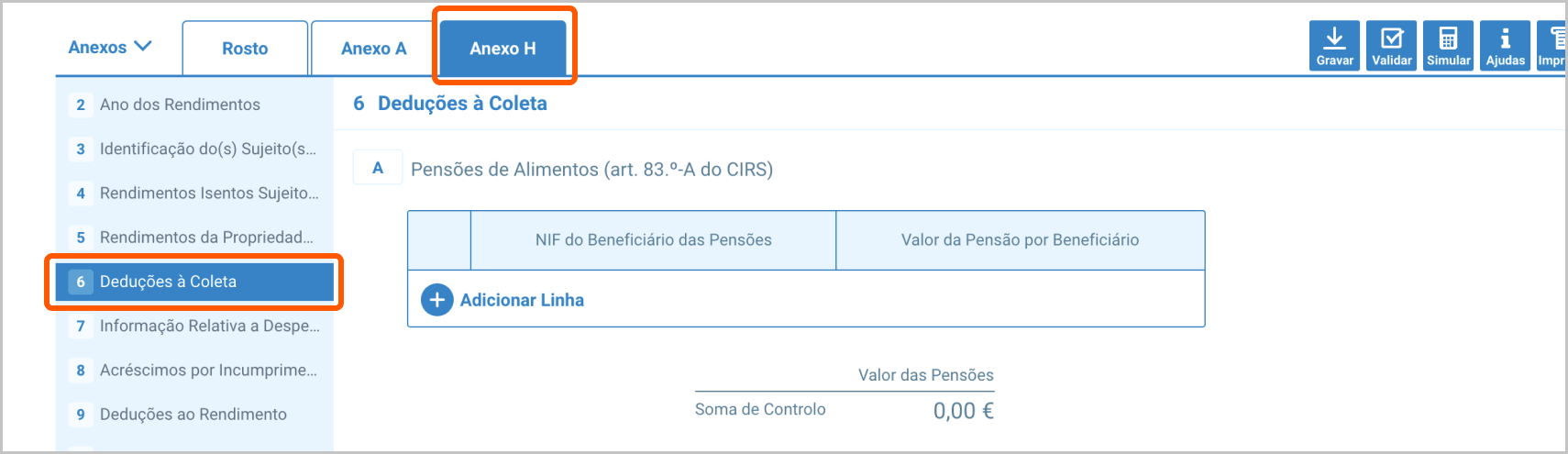The width and height of the screenshot is (1568, 454).
Task: Open section 2 Ano dos Rendimentos
Action: [x=180, y=105]
